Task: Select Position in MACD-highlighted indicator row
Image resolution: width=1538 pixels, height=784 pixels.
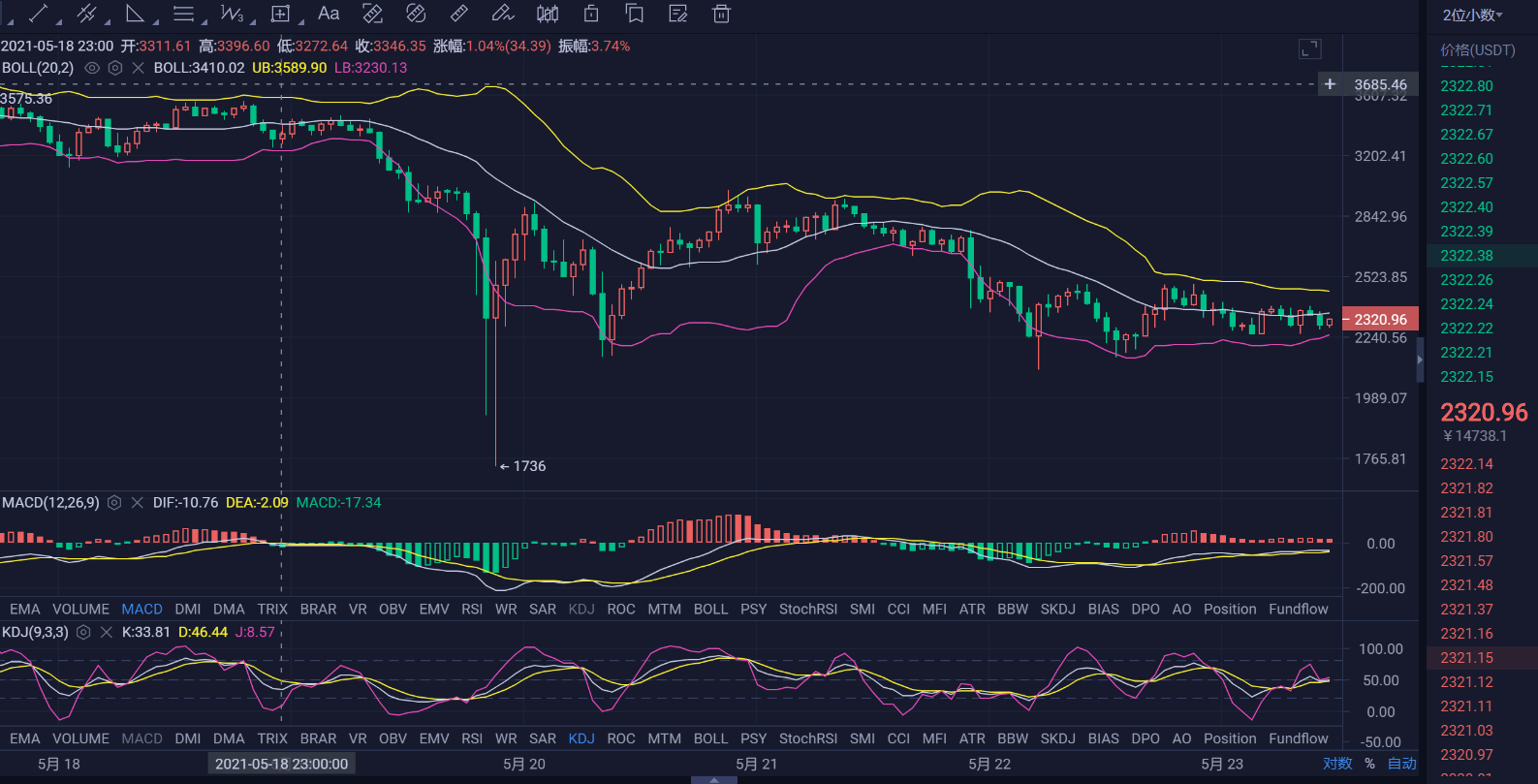Action: pyautogui.click(x=1230, y=610)
